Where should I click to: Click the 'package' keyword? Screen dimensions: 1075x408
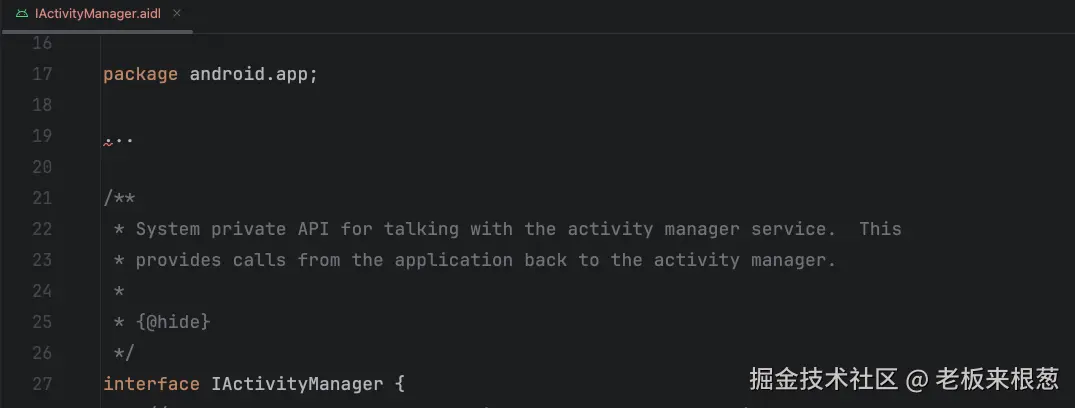(140, 74)
